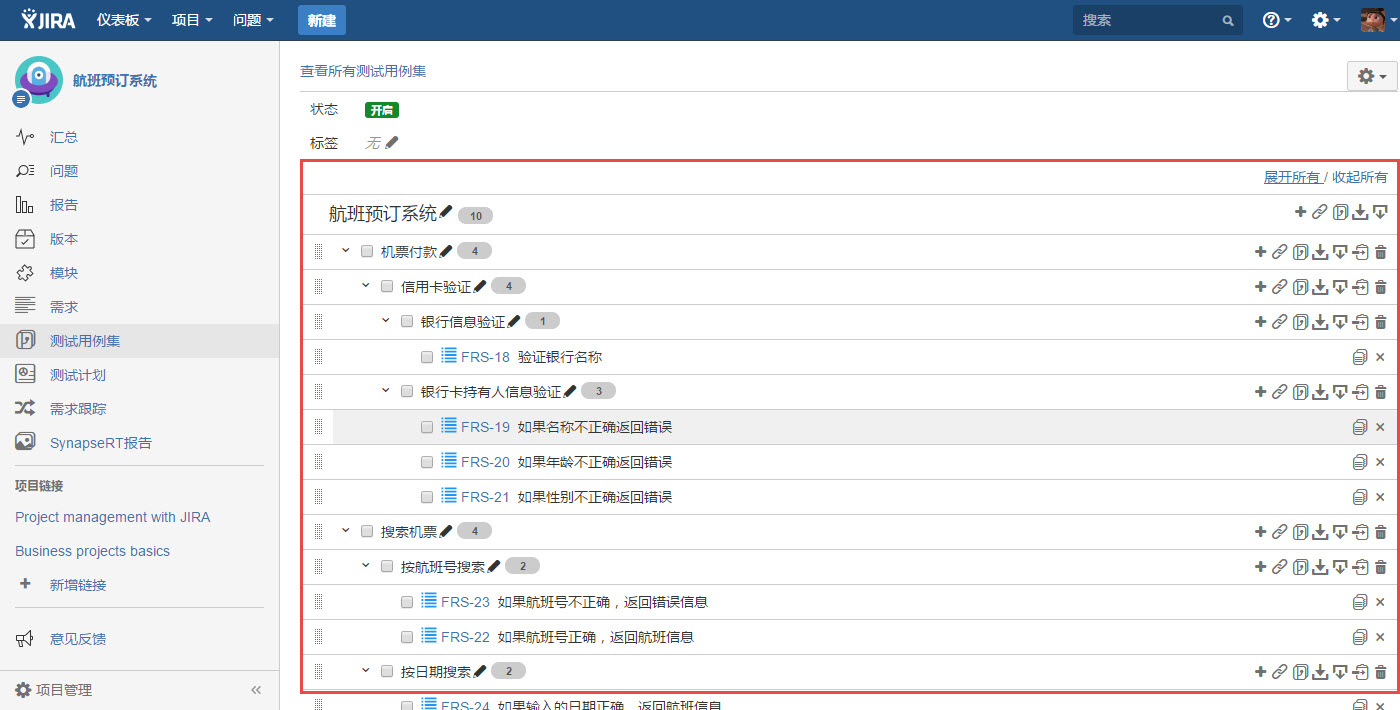Collapse the 银行信息验证 chevron

click(x=386, y=321)
